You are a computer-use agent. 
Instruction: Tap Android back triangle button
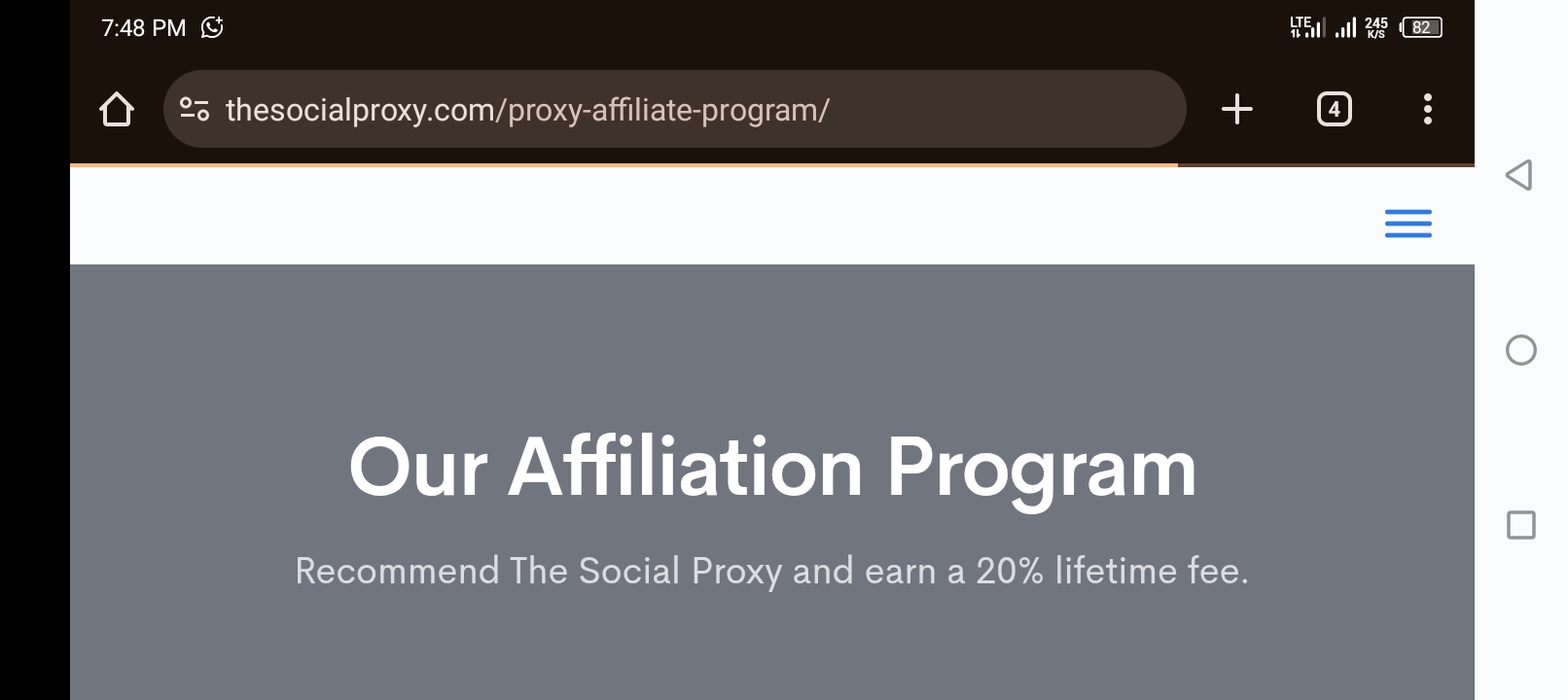coord(1519,175)
